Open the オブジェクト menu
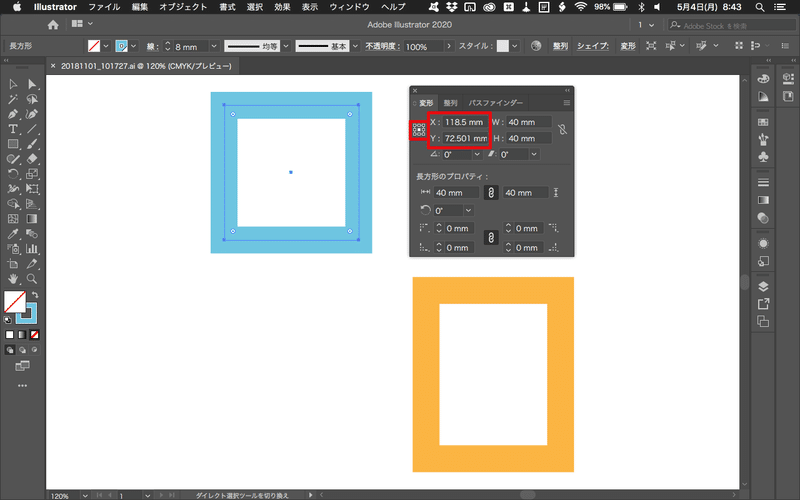The width and height of the screenshot is (800, 500). tap(183, 7)
